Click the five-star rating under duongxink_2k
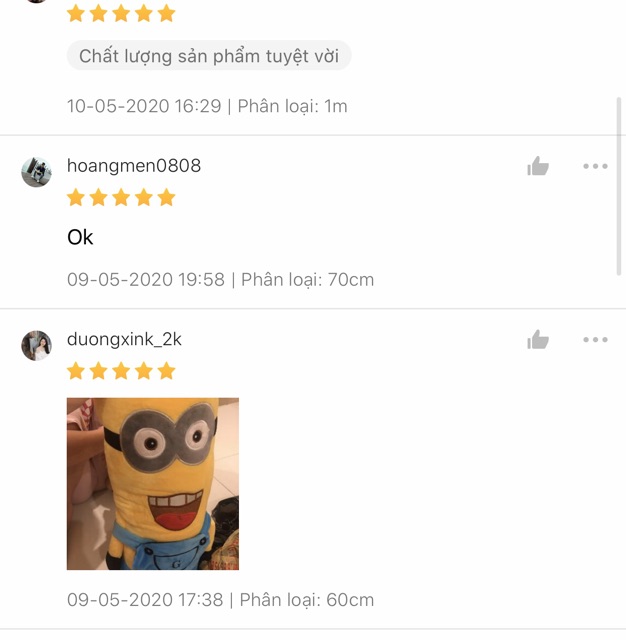Screen dimensions: 626x640 (x=121, y=371)
